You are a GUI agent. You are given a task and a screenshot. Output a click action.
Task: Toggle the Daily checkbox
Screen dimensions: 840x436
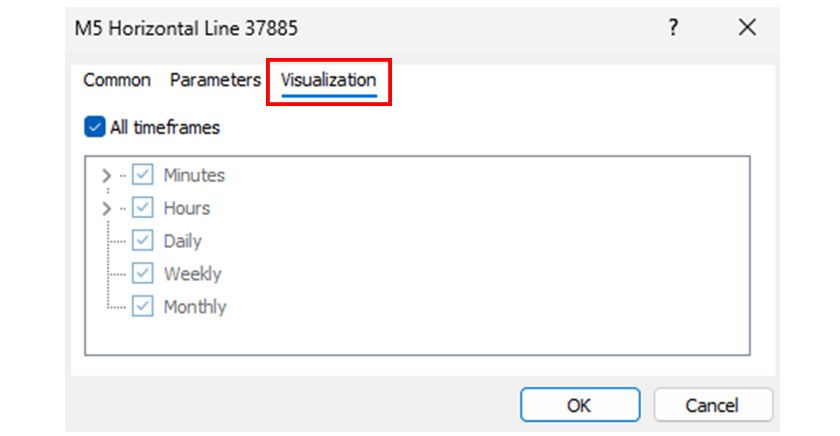143,241
